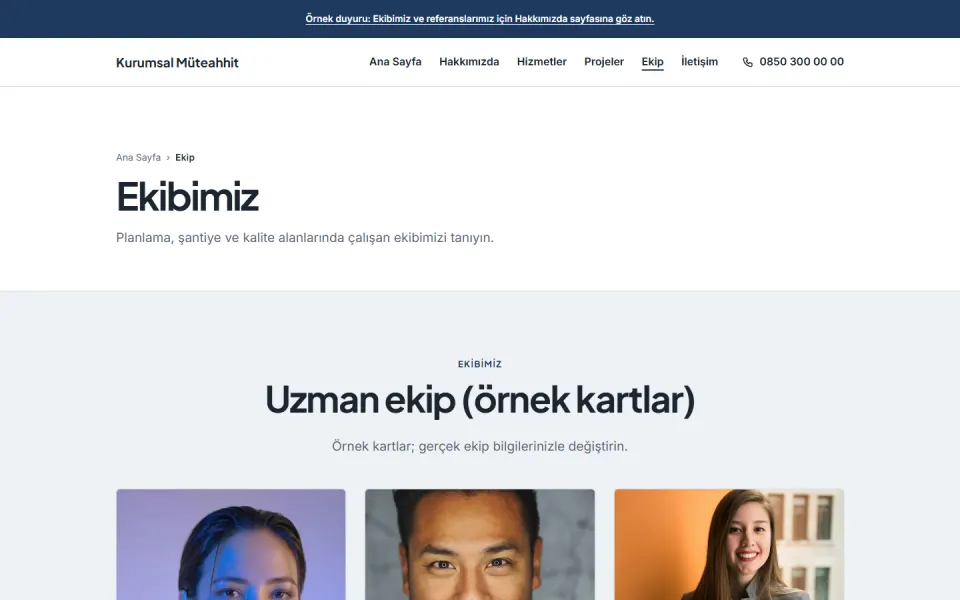Navigate to Projeler page
The height and width of the screenshot is (600, 960).
point(604,62)
